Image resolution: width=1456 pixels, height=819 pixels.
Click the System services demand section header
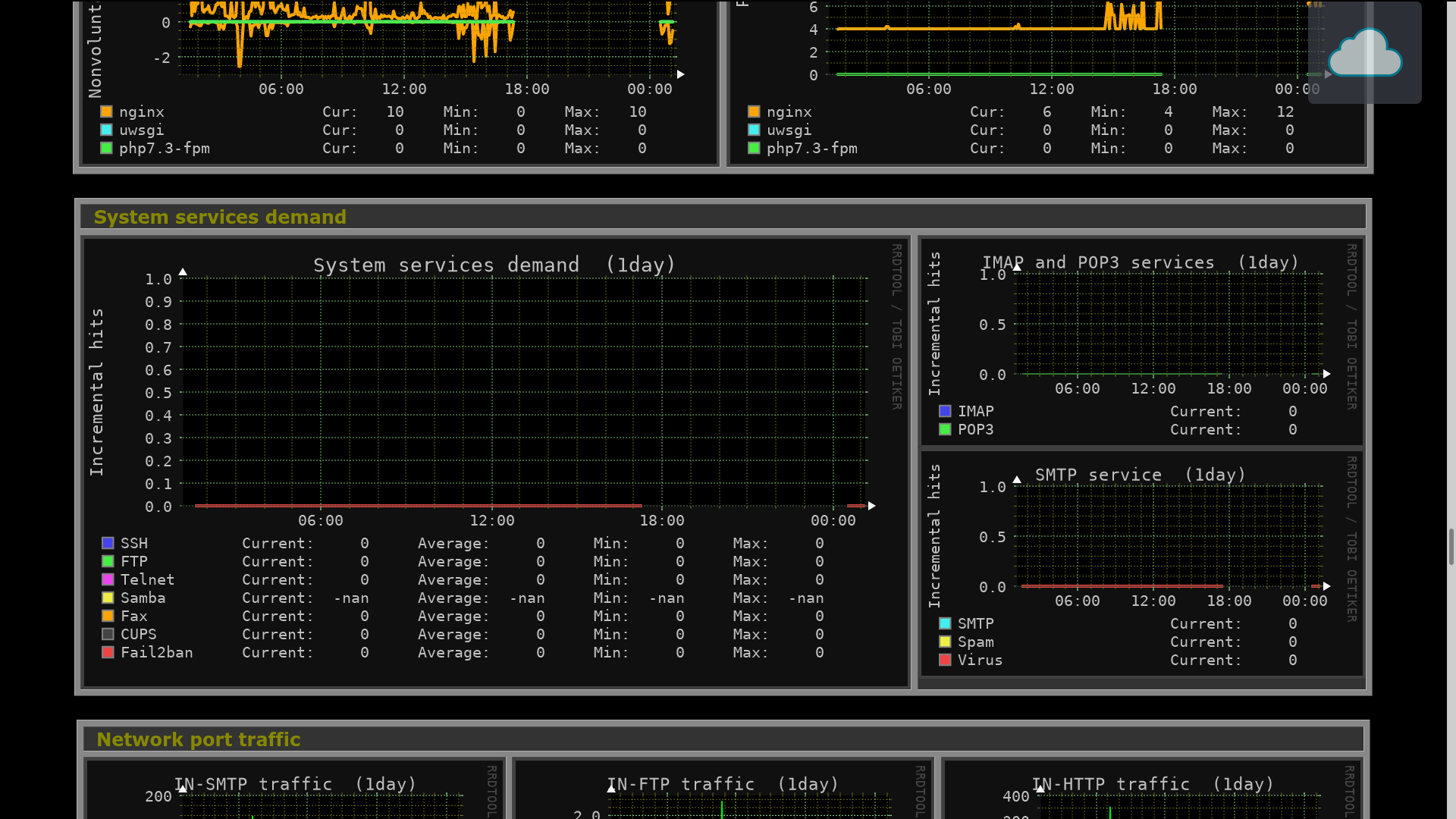click(x=220, y=218)
